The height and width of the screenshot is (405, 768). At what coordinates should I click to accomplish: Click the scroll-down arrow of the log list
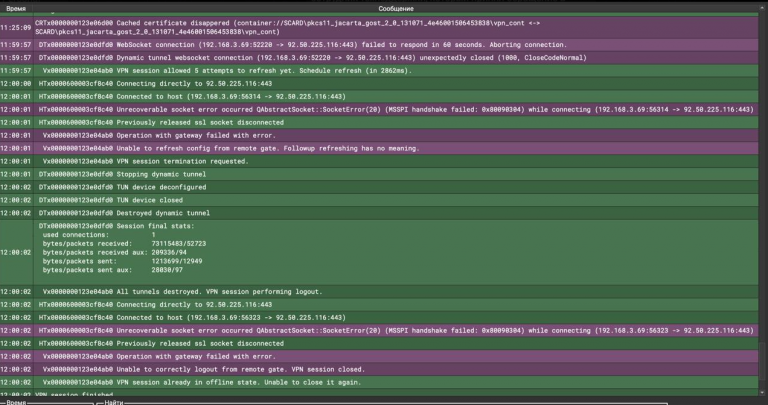click(763, 392)
